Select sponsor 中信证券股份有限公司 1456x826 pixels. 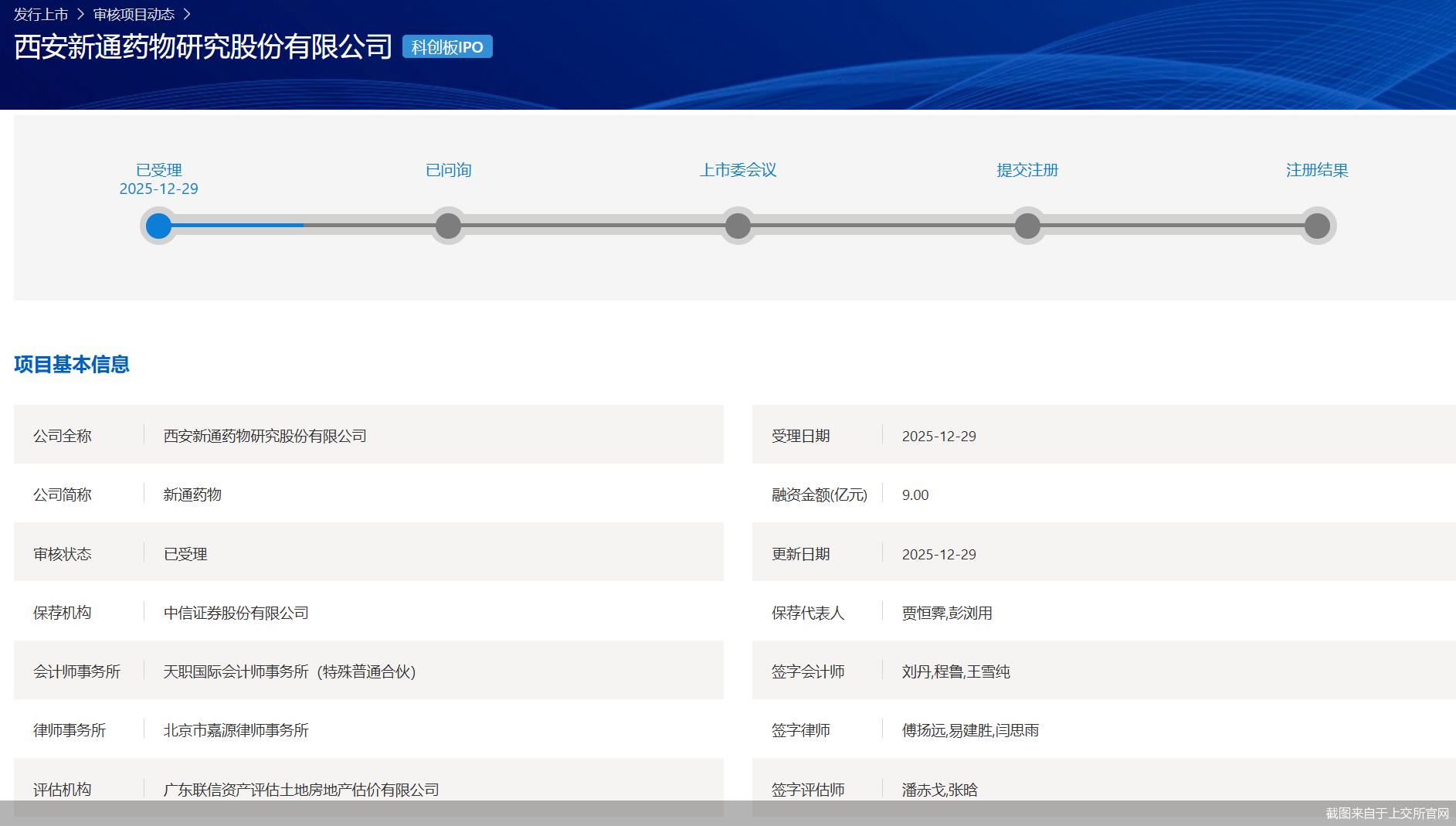pos(236,613)
